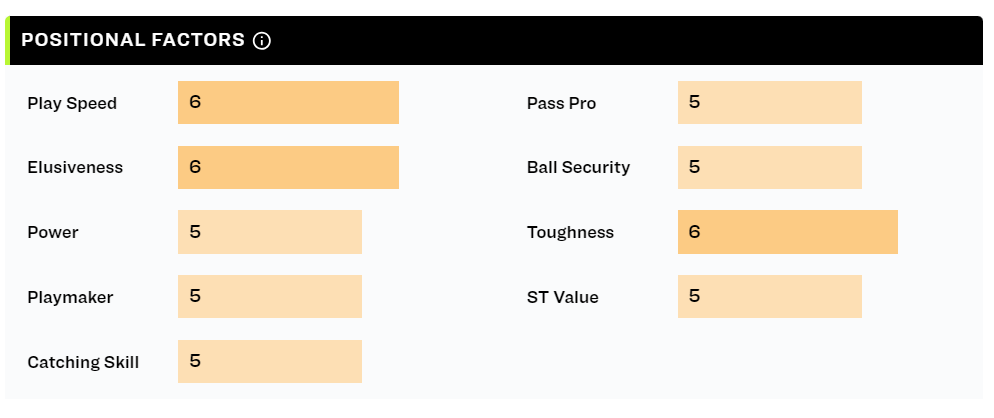Click the Pass Pro rating bar
The width and height of the screenshot is (994, 418).
(770, 102)
